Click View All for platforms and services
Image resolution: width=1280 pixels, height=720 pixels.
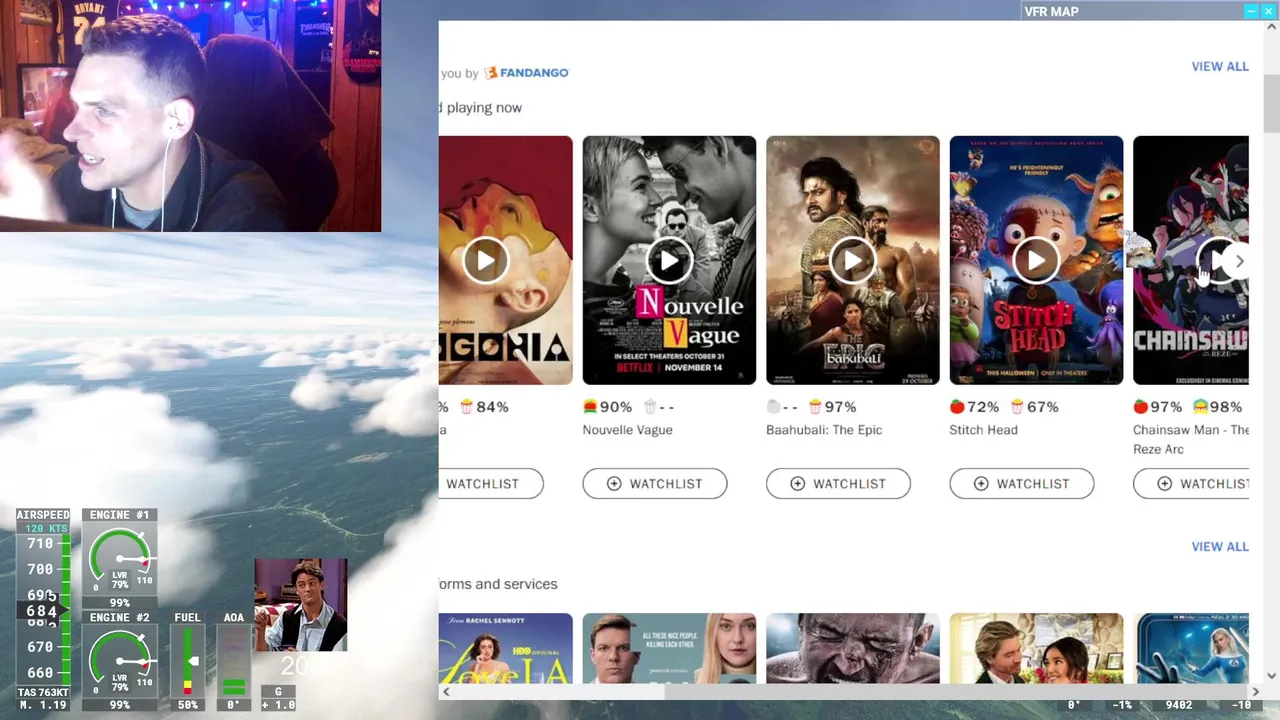(1220, 546)
